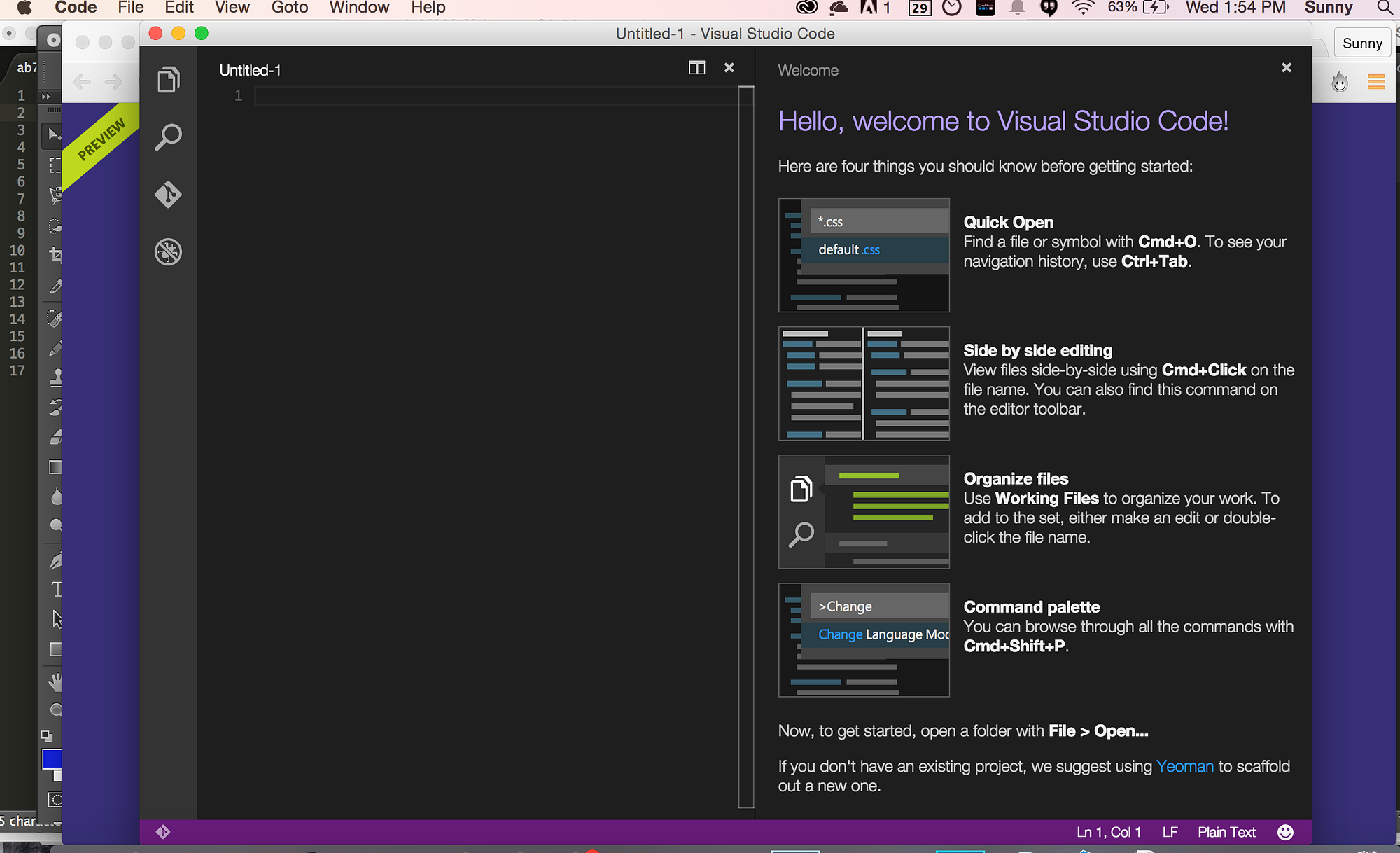Click the blue foreground color swatch
The height and width of the screenshot is (853, 1400).
point(51,759)
